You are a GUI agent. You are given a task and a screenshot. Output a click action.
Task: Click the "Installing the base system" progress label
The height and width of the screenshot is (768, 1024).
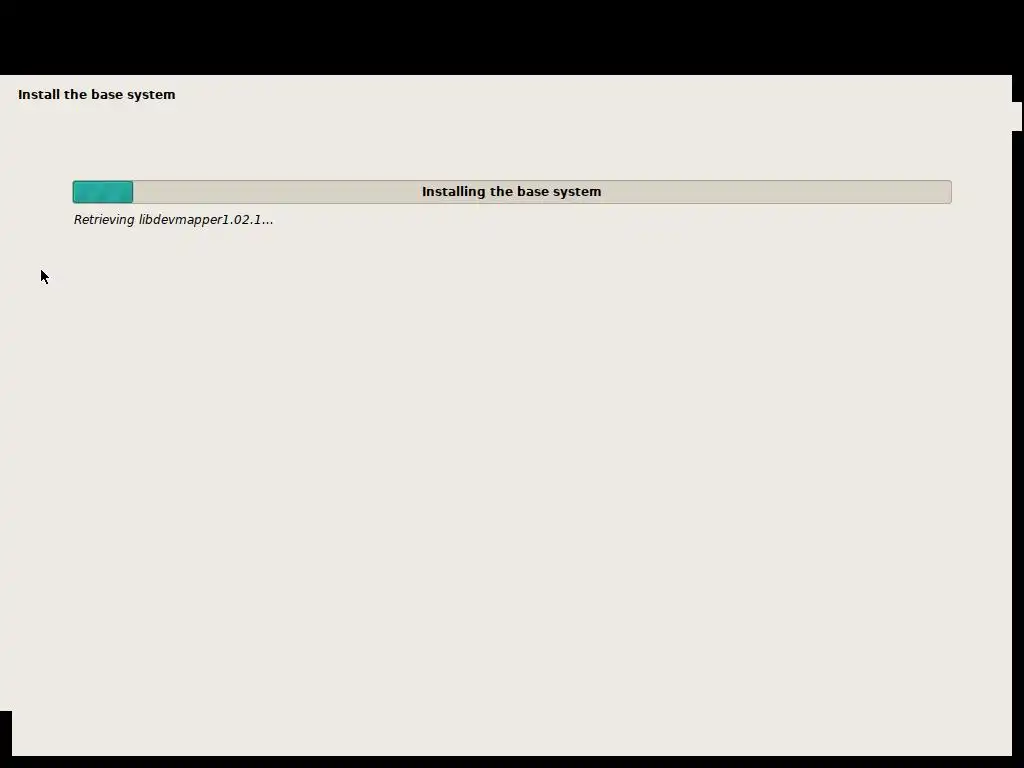[511, 192]
